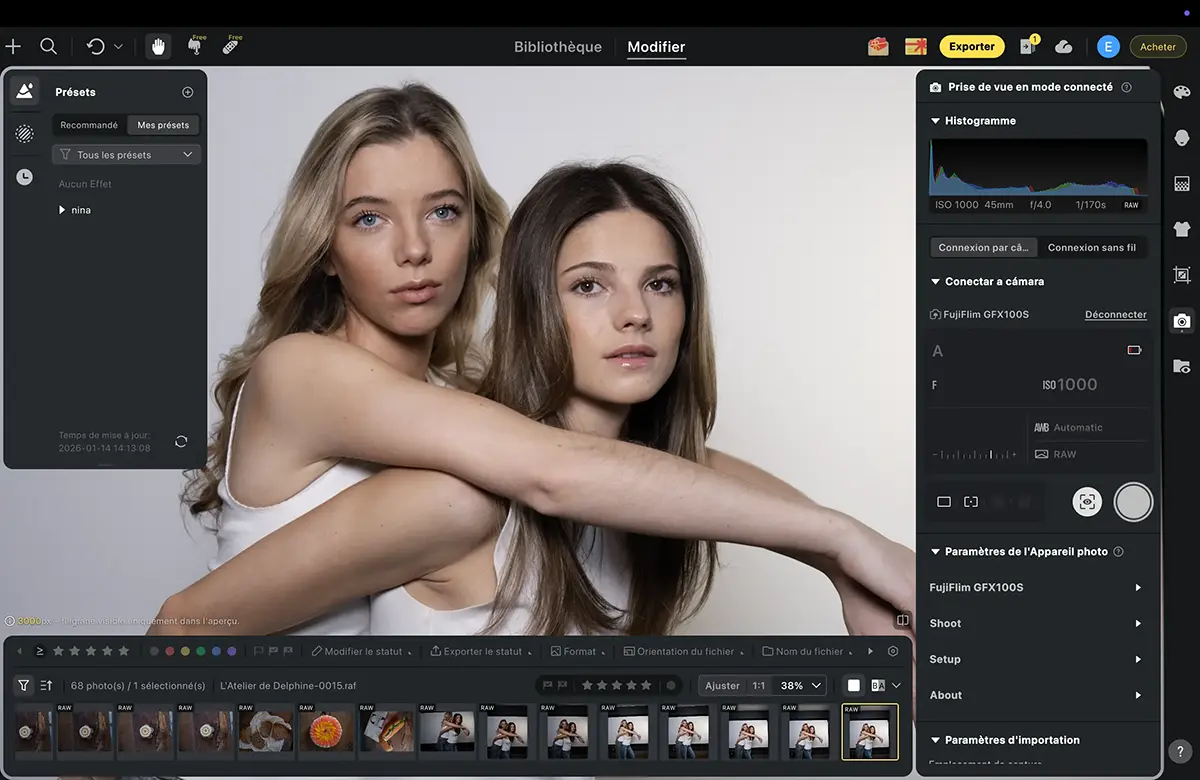
Task: Click the Ajuster fit button
Action: tap(722, 686)
